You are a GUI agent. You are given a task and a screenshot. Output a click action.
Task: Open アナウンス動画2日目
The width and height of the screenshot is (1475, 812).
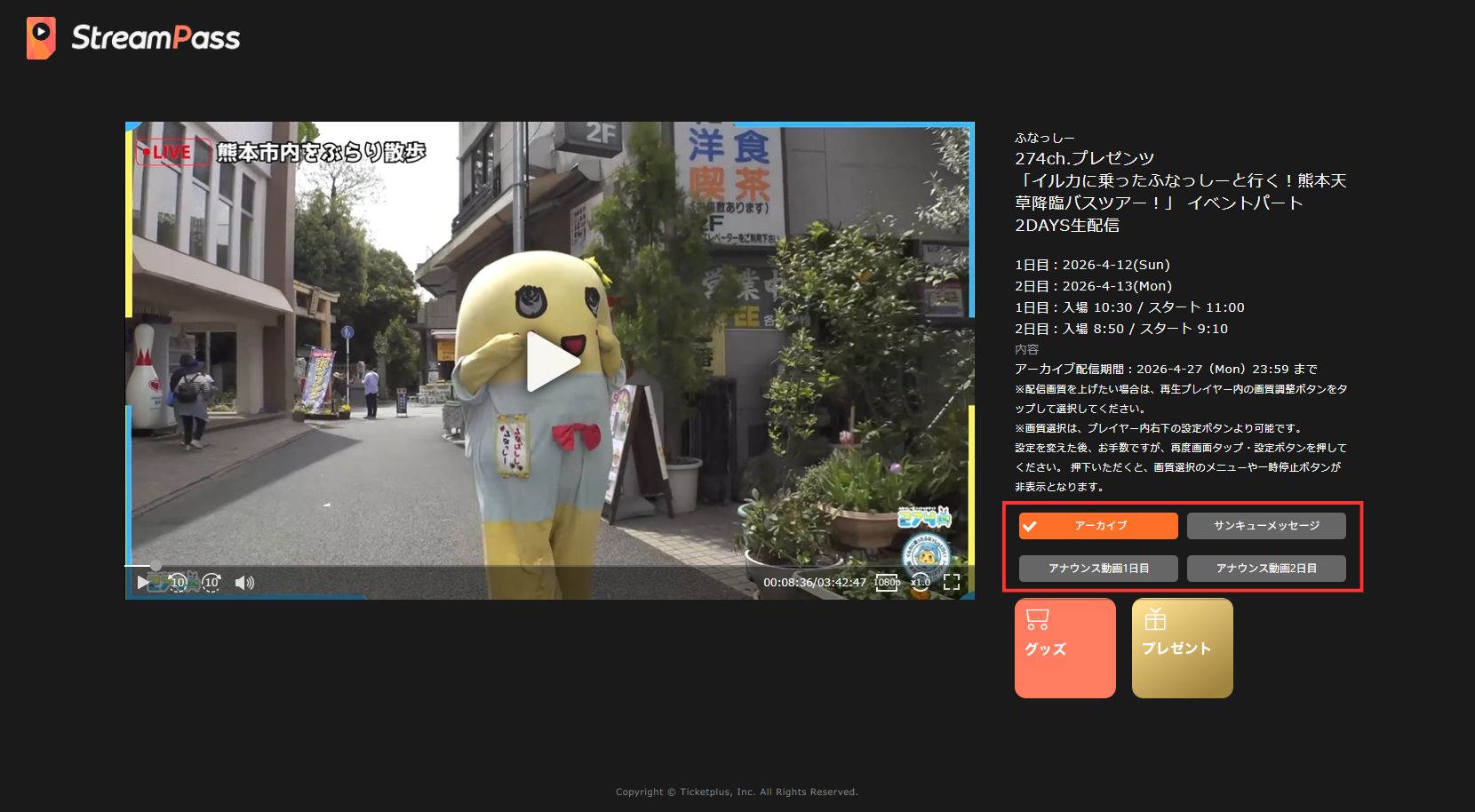(1266, 569)
